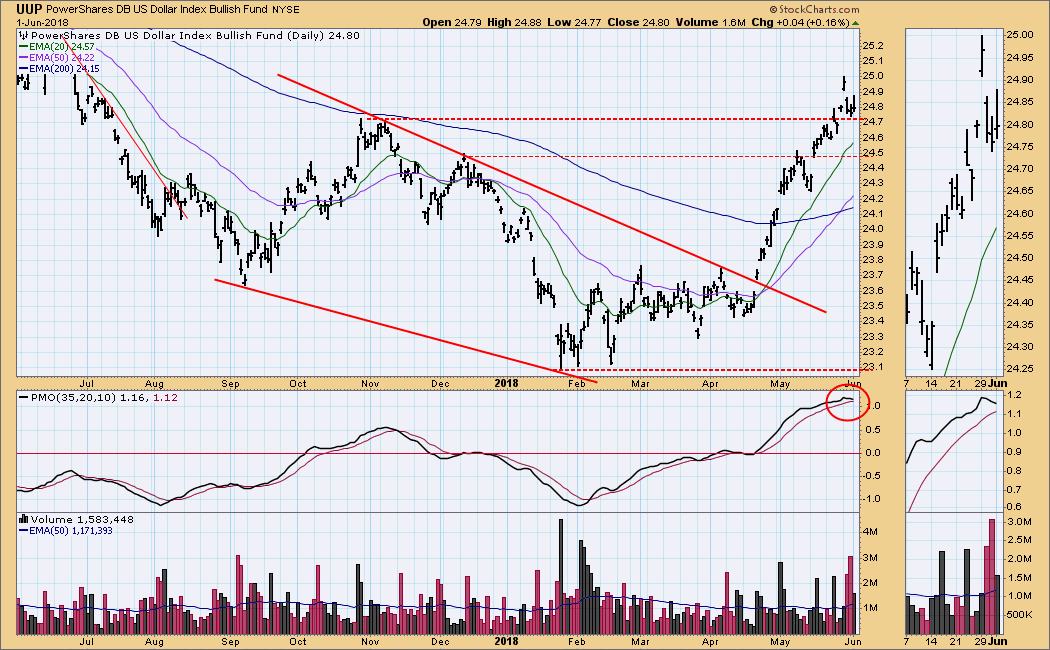Click the 500K label on volume zoom axis
Image resolution: width=1050 pixels, height=650 pixels.
(x=1019, y=615)
